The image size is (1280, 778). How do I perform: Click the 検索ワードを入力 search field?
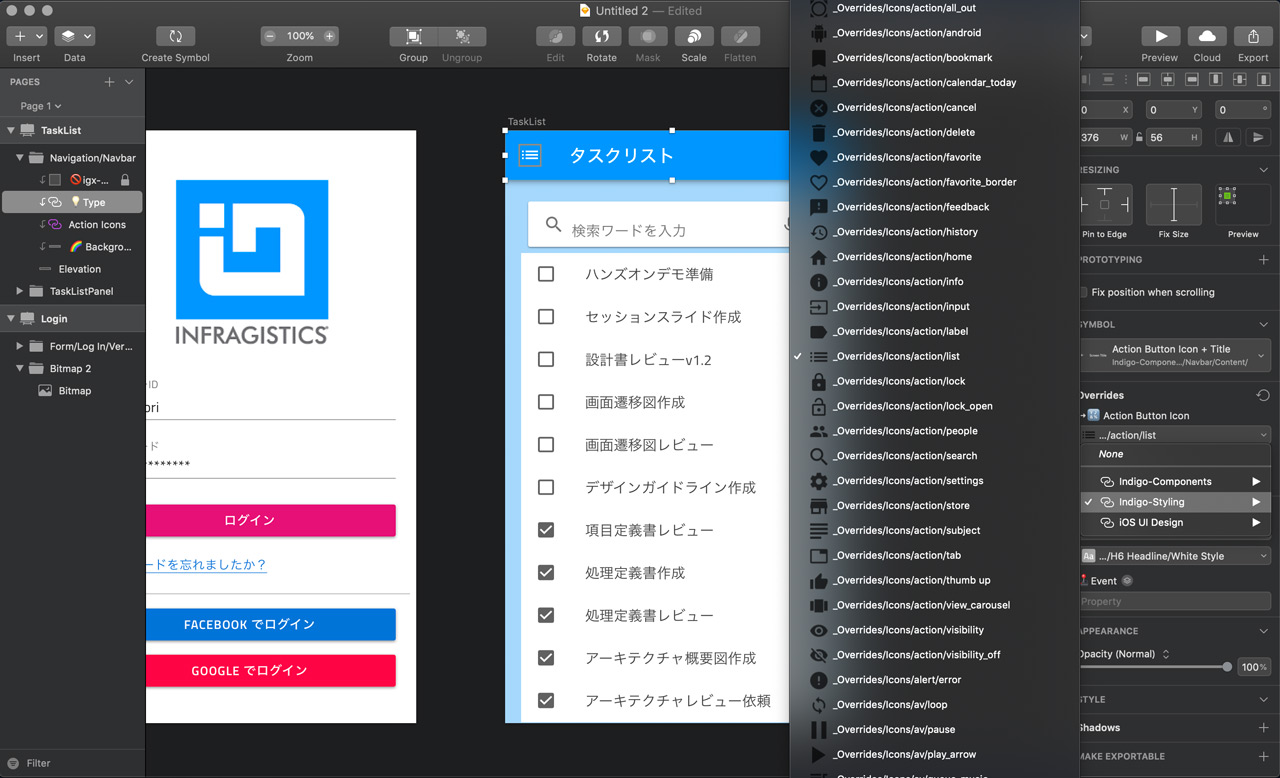[x=660, y=230]
